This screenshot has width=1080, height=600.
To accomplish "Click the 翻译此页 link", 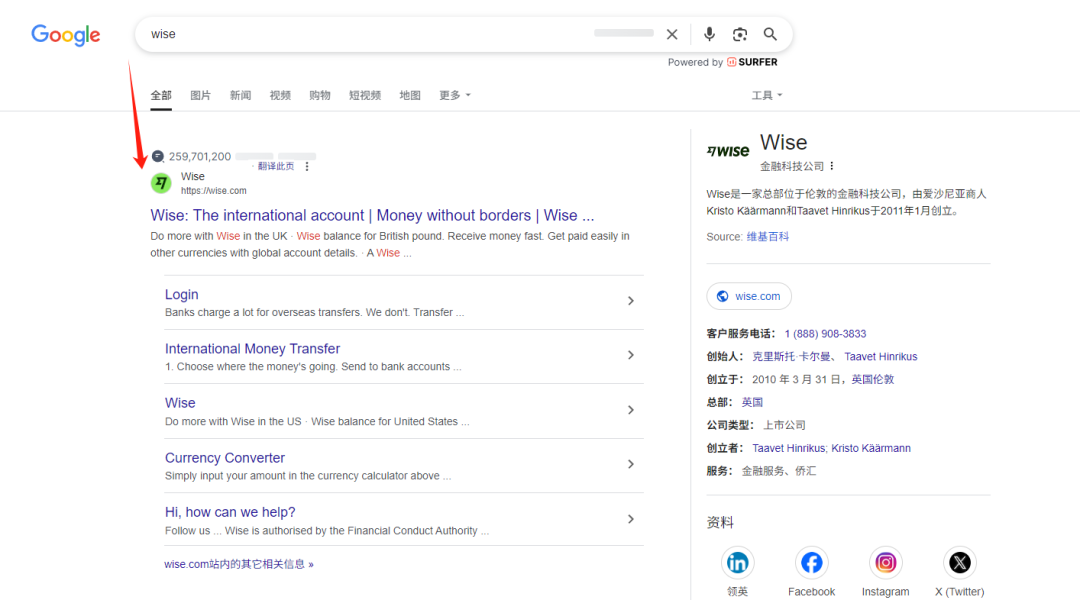I will 276,166.
